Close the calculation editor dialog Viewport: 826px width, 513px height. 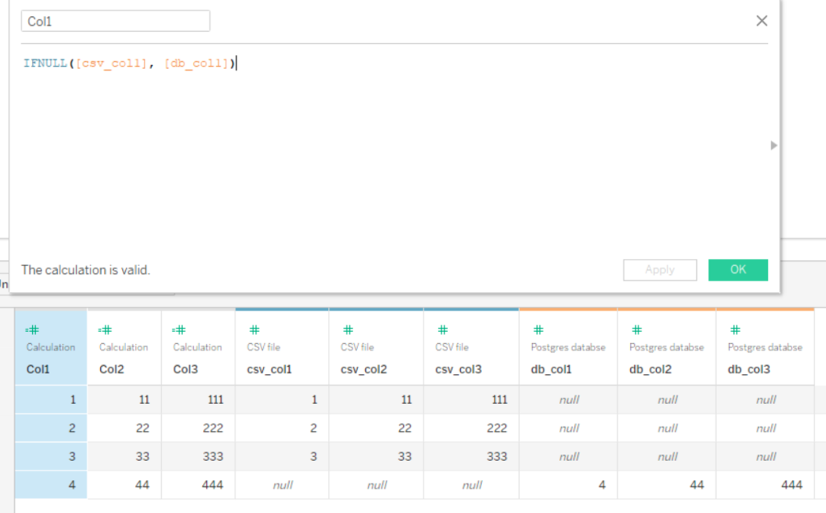coord(762,21)
